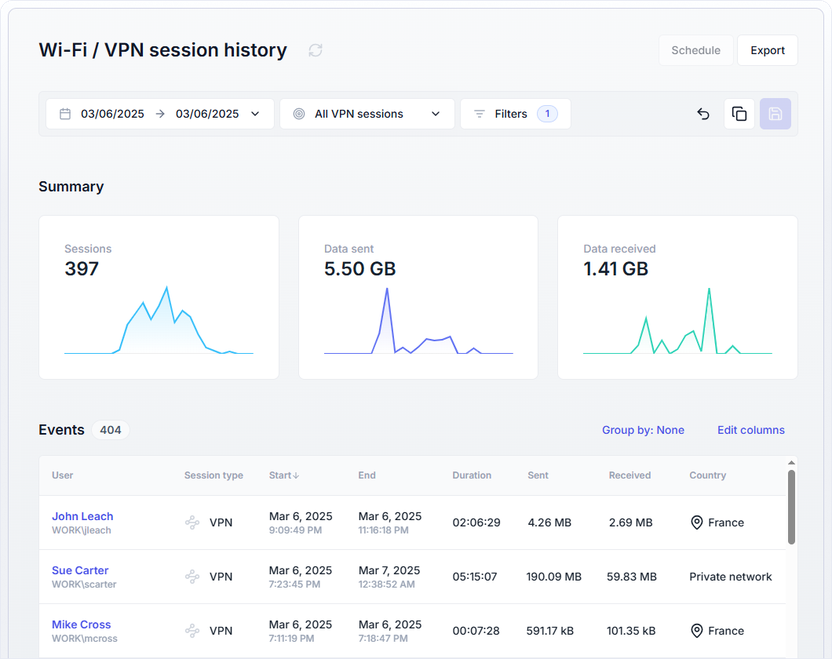Click the Sessions summary chart
This screenshot has width=832, height=659.
(x=159, y=321)
